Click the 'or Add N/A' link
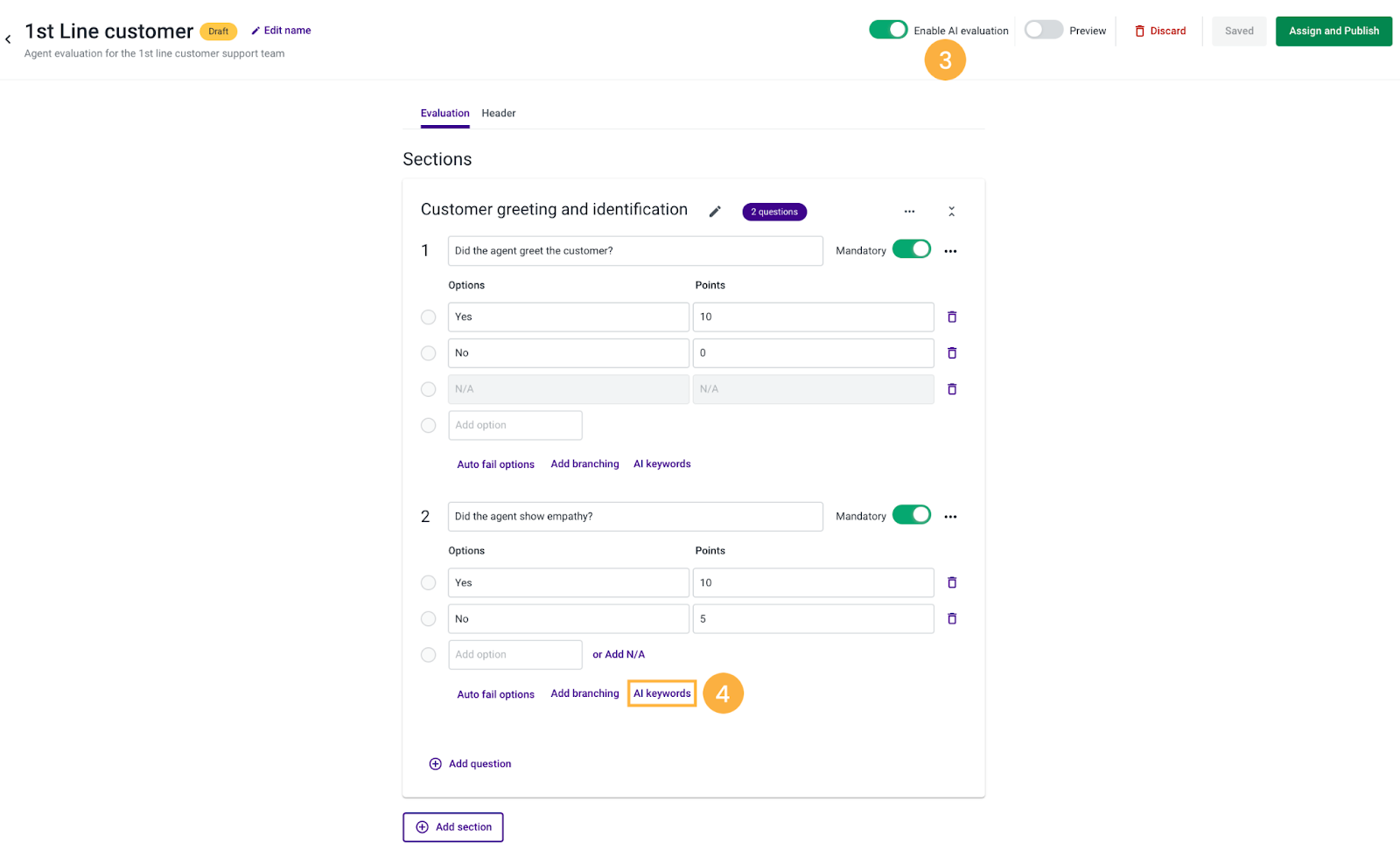This screenshot has width=1400, height=850. click(x=619, y=654)
